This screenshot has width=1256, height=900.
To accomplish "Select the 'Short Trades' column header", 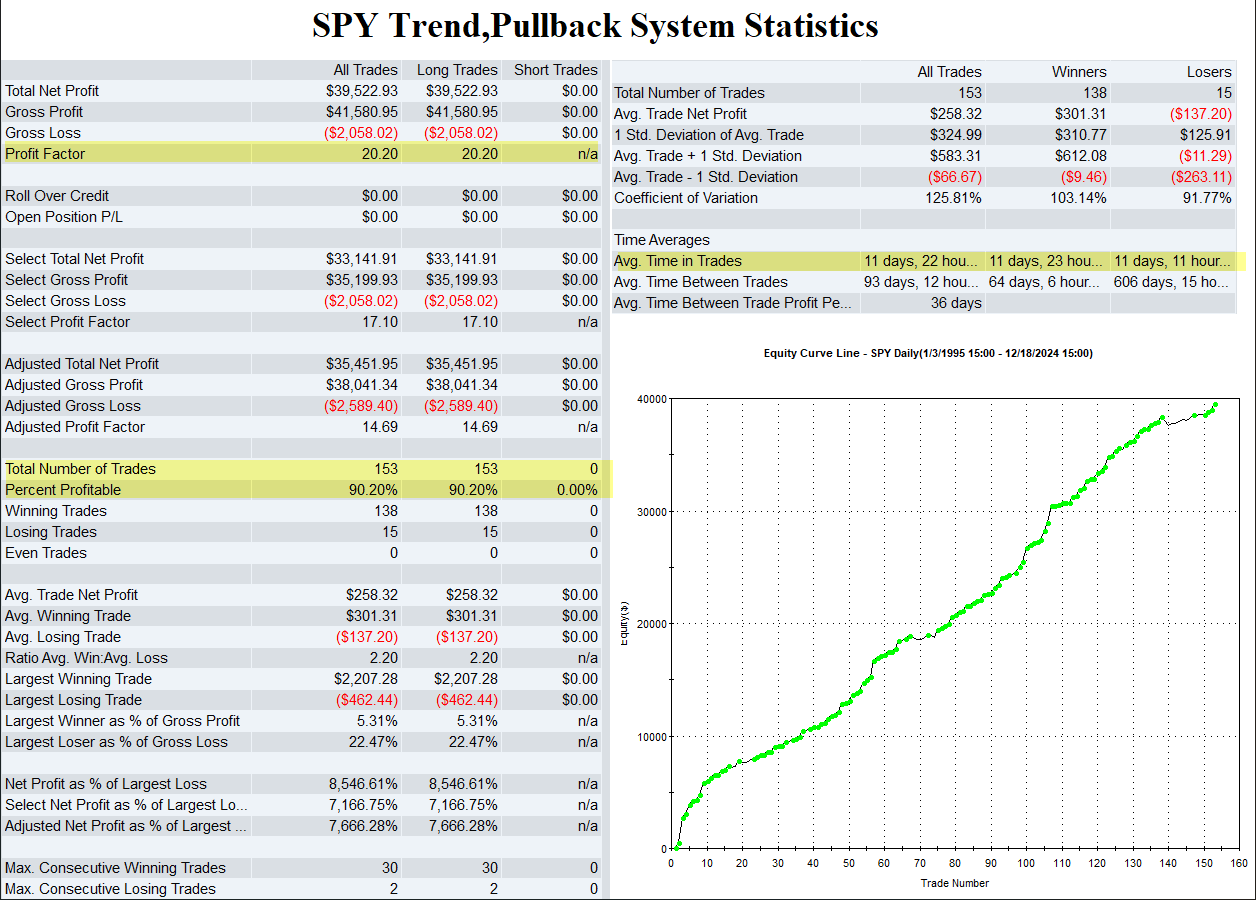I will click(555, 70).
